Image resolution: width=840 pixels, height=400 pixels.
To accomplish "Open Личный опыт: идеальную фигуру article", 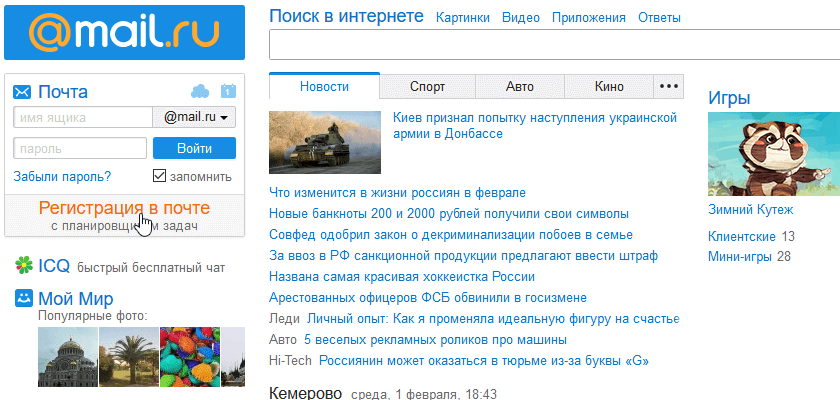I will click(x=493, y=319).
